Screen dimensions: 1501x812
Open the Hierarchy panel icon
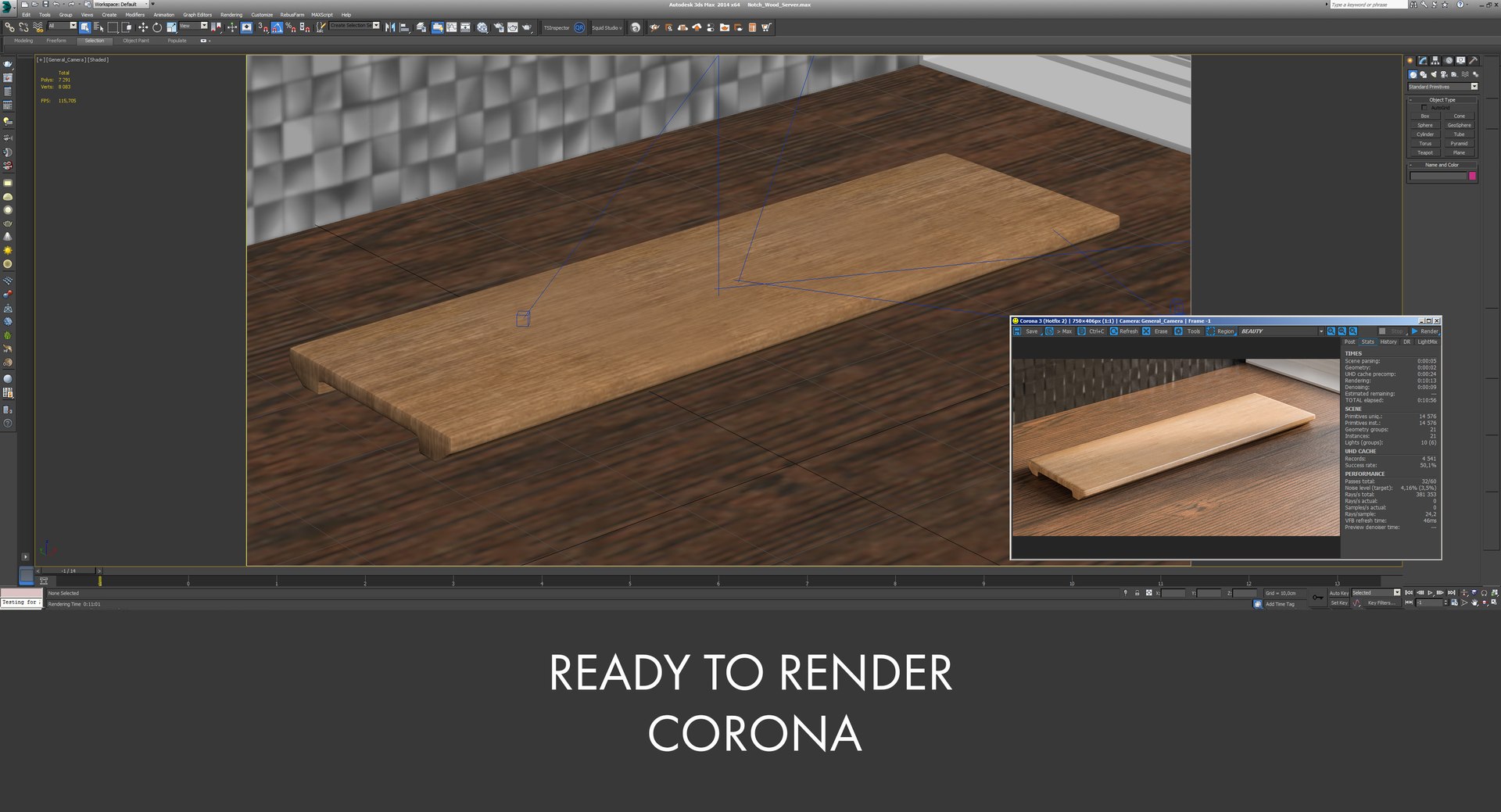1435,60
